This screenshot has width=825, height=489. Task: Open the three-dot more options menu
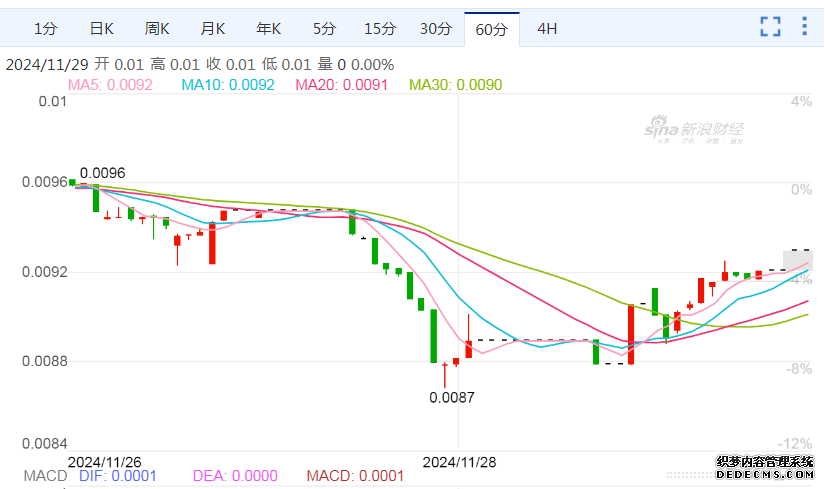coord(804,26)
